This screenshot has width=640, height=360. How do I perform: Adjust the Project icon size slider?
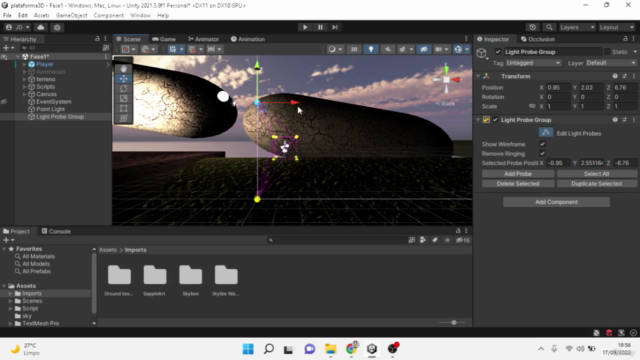pyautogui.click(x=453, y=322)
